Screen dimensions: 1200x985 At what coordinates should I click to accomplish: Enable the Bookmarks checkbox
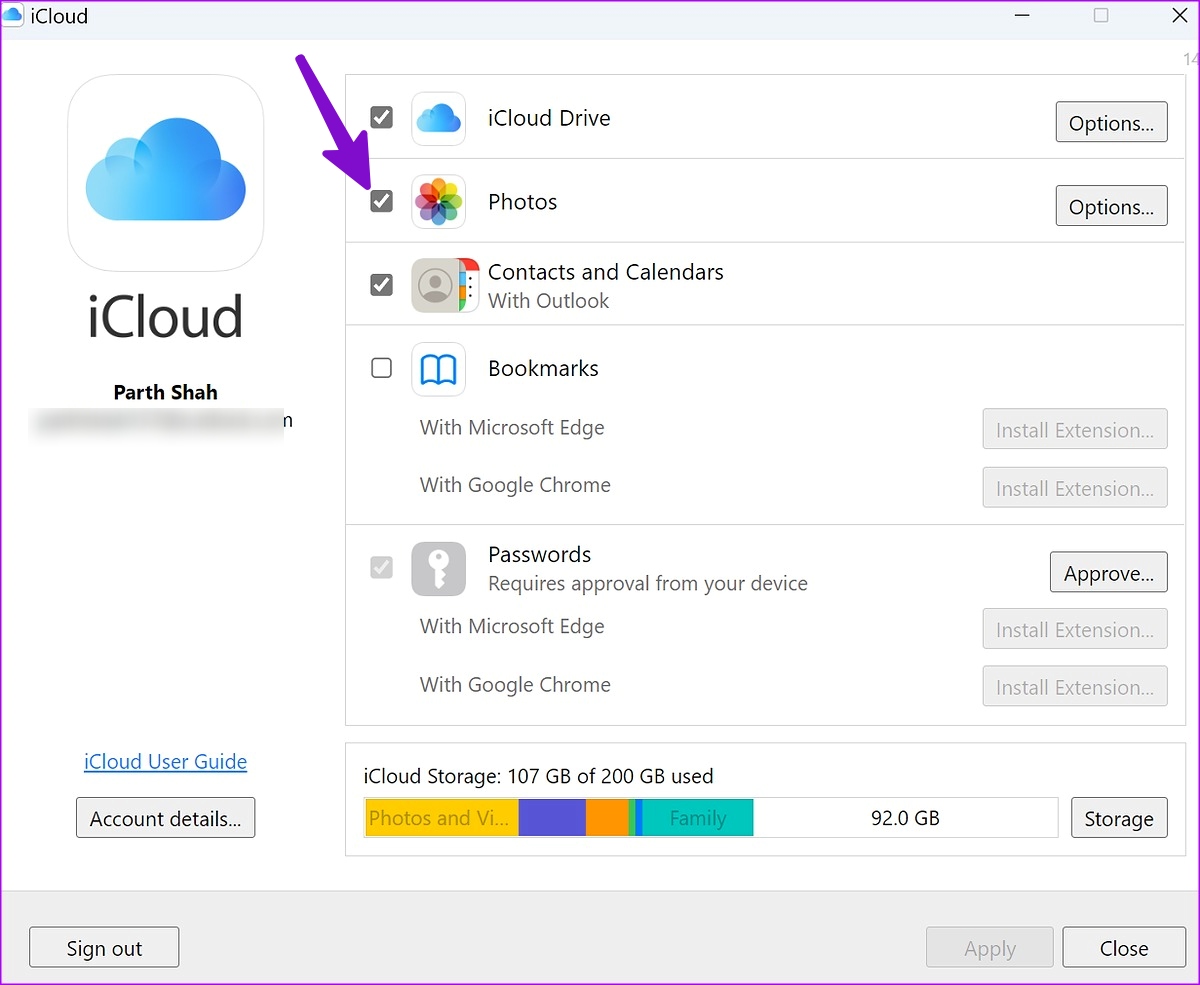pyautogui.click(x=381, y=368)
